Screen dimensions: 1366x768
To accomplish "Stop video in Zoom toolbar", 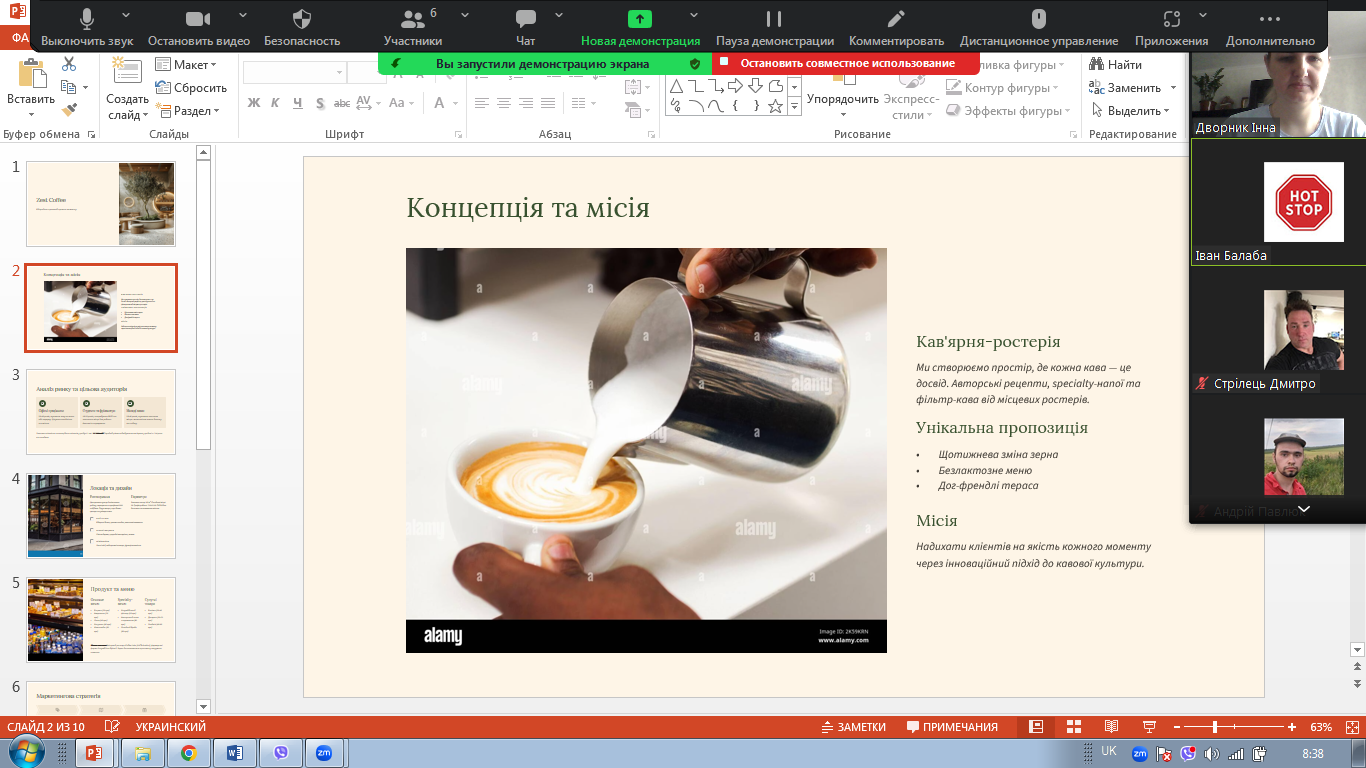I will [198, 20].
